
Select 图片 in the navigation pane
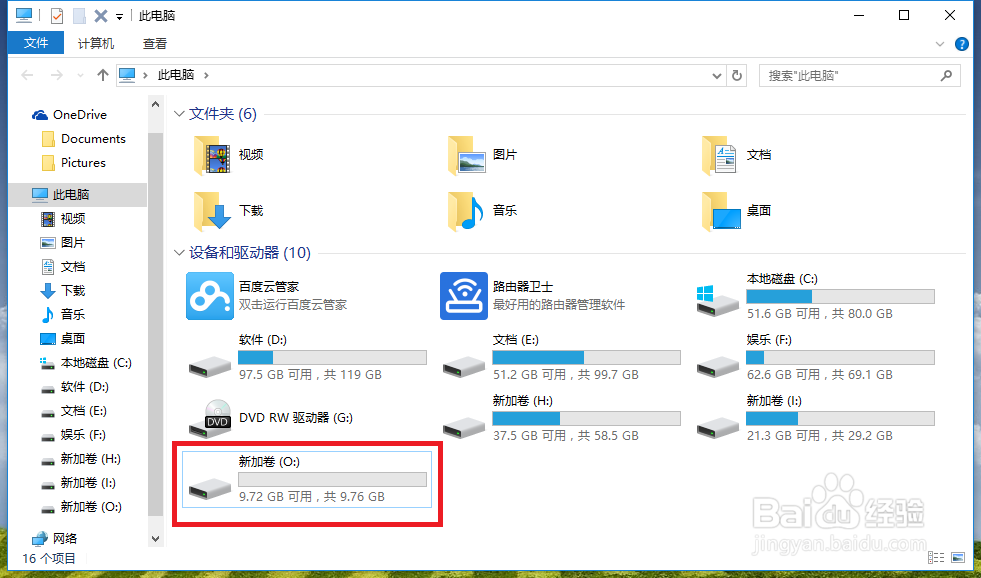tap(63, 243)
